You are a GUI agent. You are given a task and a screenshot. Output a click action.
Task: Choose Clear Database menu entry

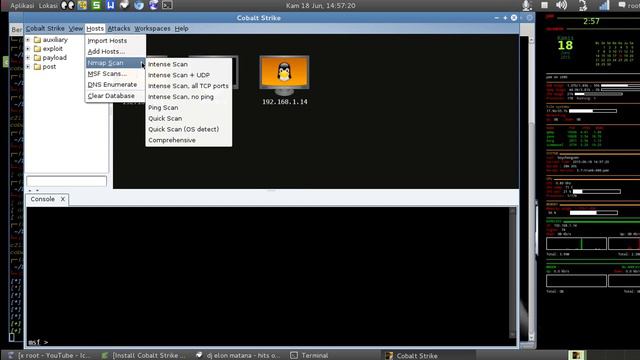115,96
